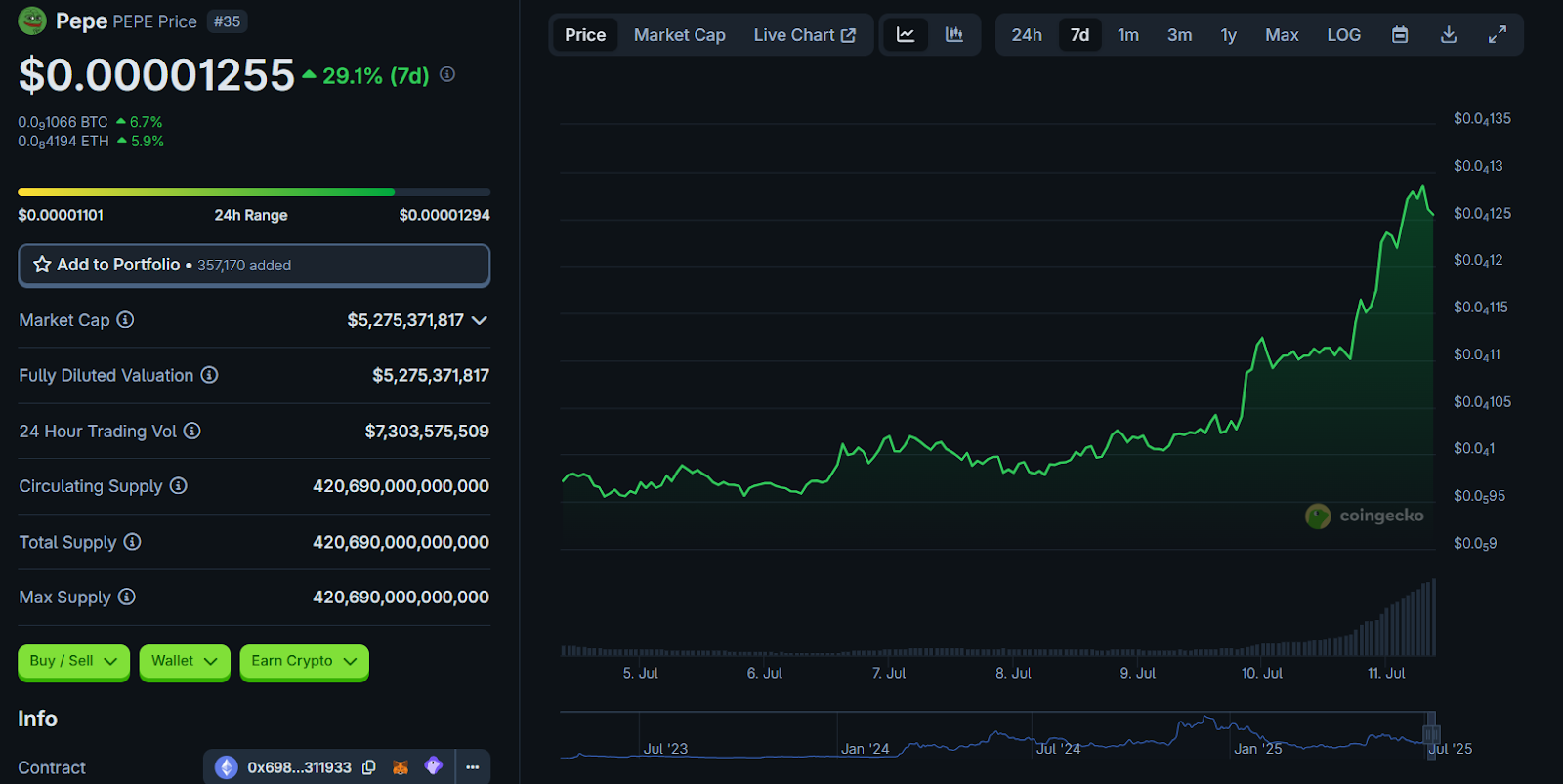1563x784 pixels.
Task: Open the Earn Crypto dropdown
Action: [x=304, y=661]
